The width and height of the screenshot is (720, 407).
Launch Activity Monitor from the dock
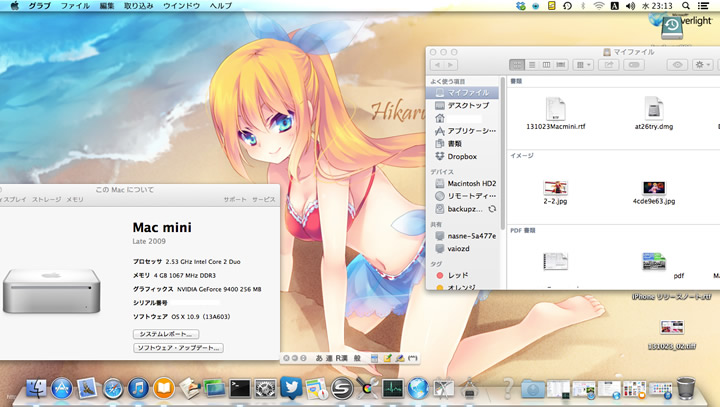click(393, 389)
